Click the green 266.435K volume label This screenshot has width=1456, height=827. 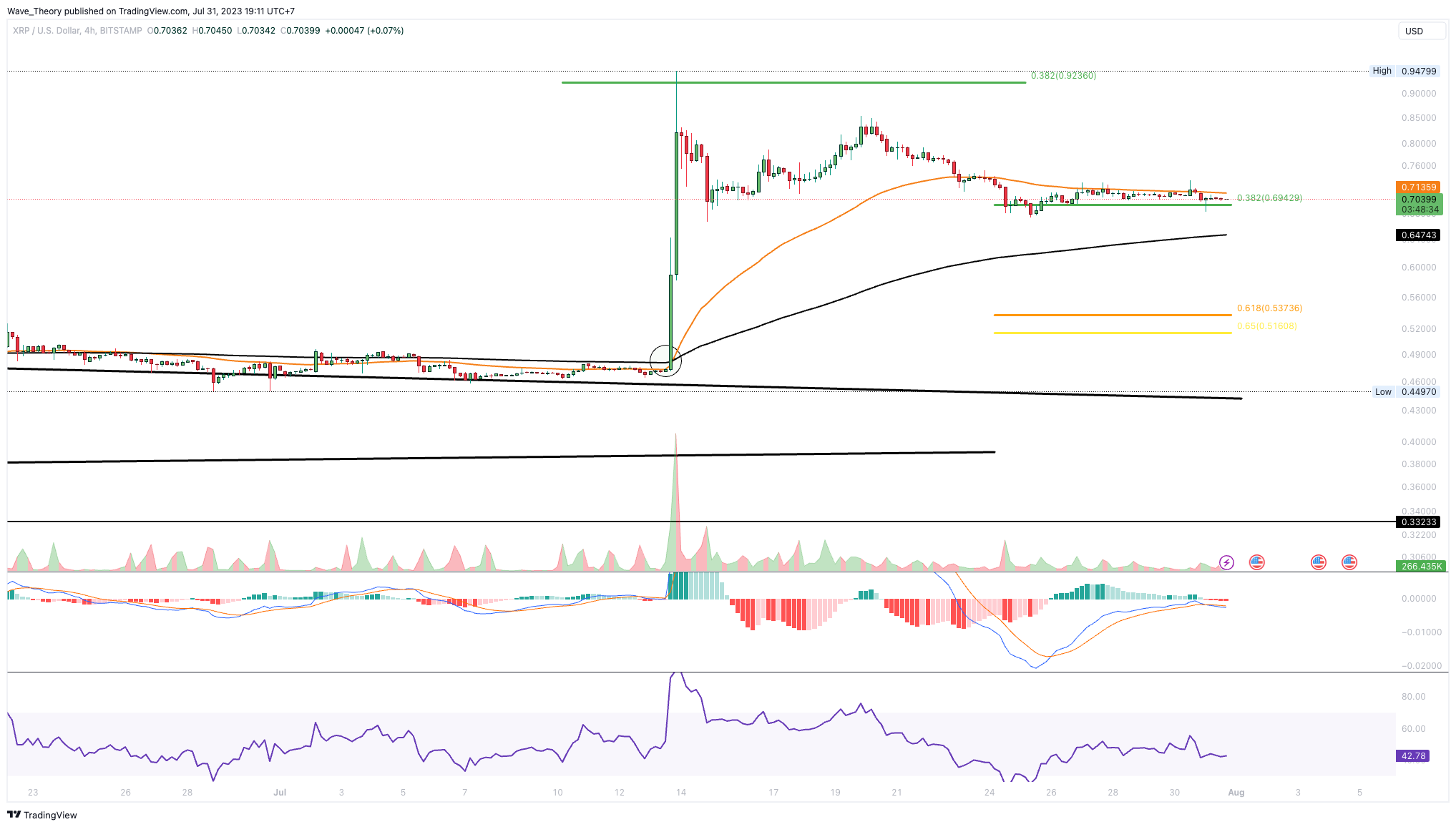1420,566
